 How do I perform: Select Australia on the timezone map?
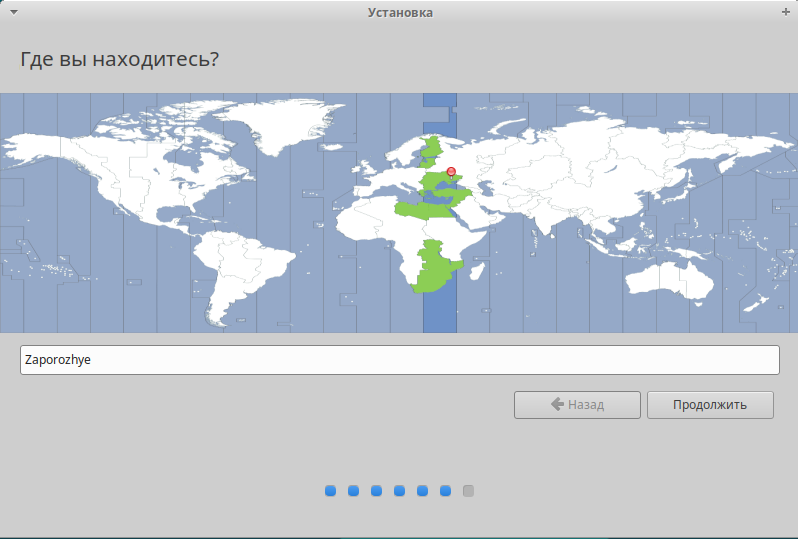pyautogui.click(x=670, y=281)
